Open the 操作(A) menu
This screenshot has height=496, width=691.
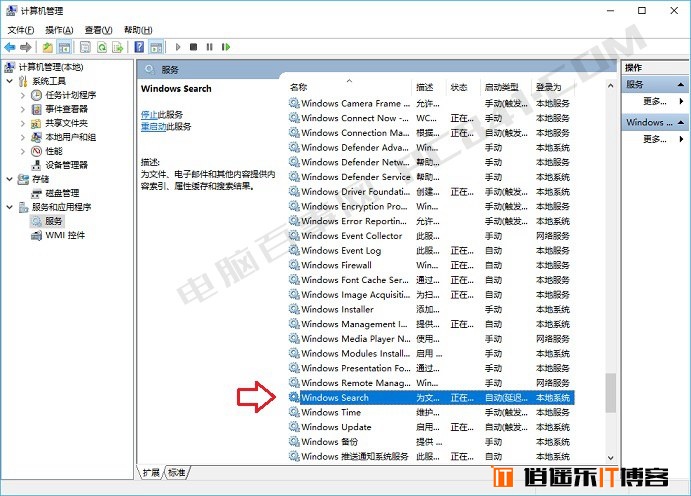(x=59, y=30)
